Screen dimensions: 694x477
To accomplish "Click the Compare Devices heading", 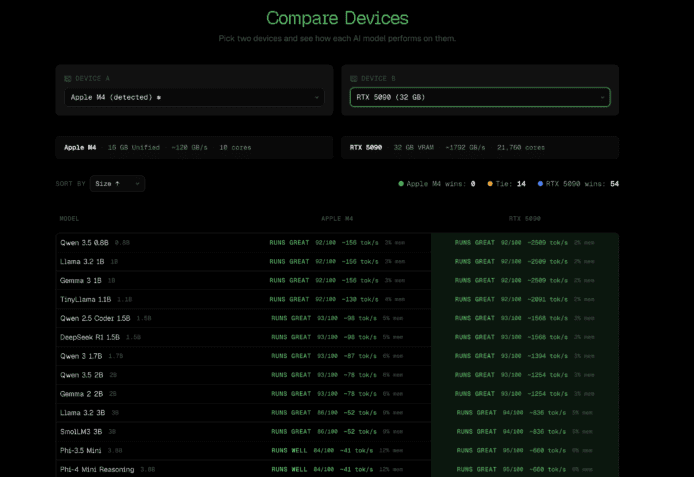I will click(337, 18).
